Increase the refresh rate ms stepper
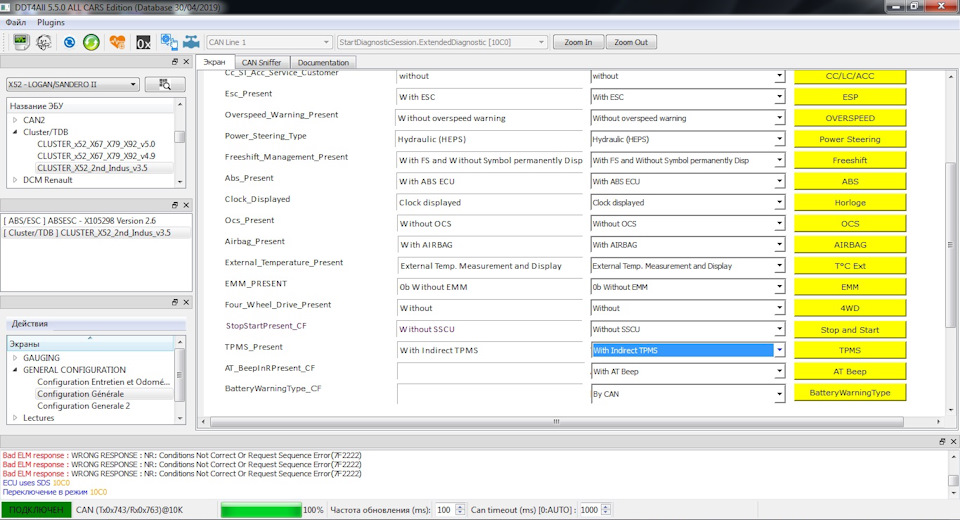Image resolution: width=960 pixels, height=520 pixels. tap(460, 507)
